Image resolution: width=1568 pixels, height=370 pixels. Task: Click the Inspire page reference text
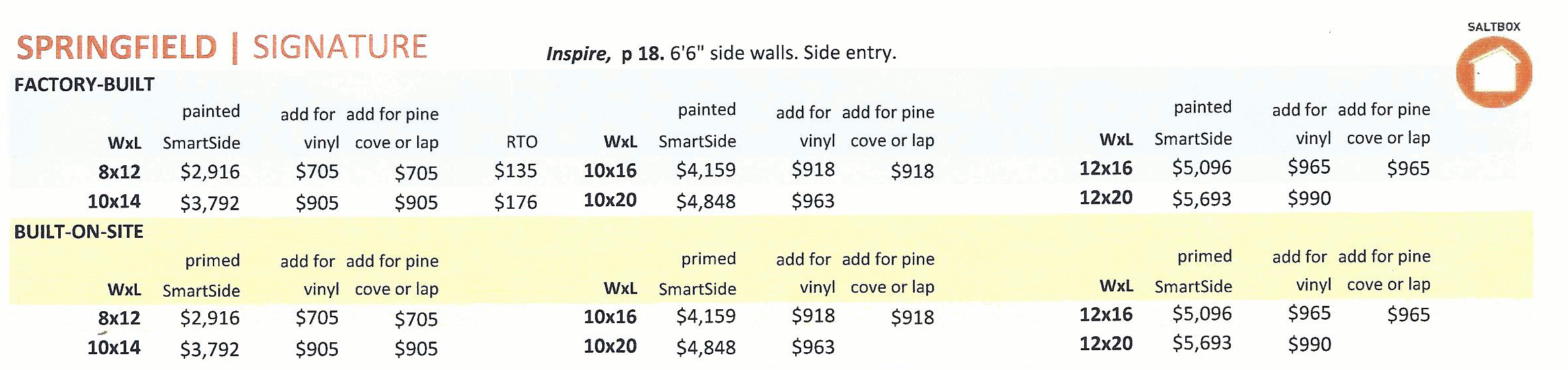point(721,53)
